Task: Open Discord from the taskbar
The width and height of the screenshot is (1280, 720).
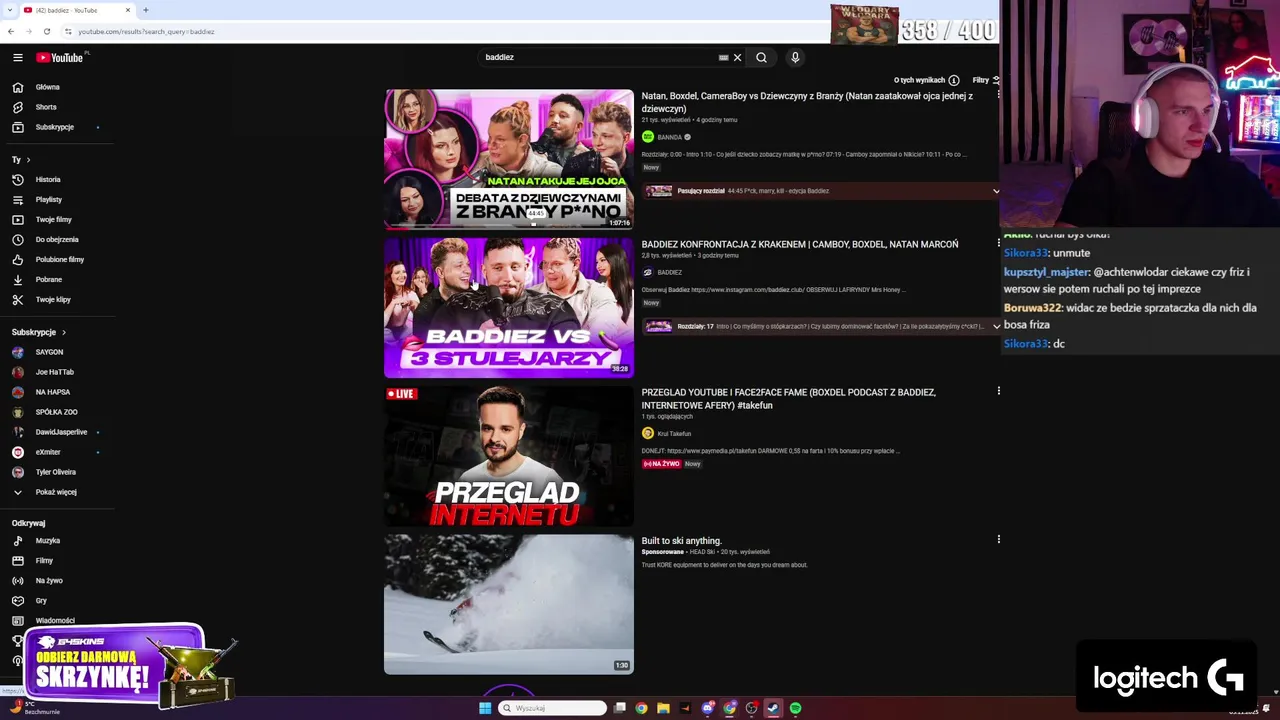Action: 708,708
